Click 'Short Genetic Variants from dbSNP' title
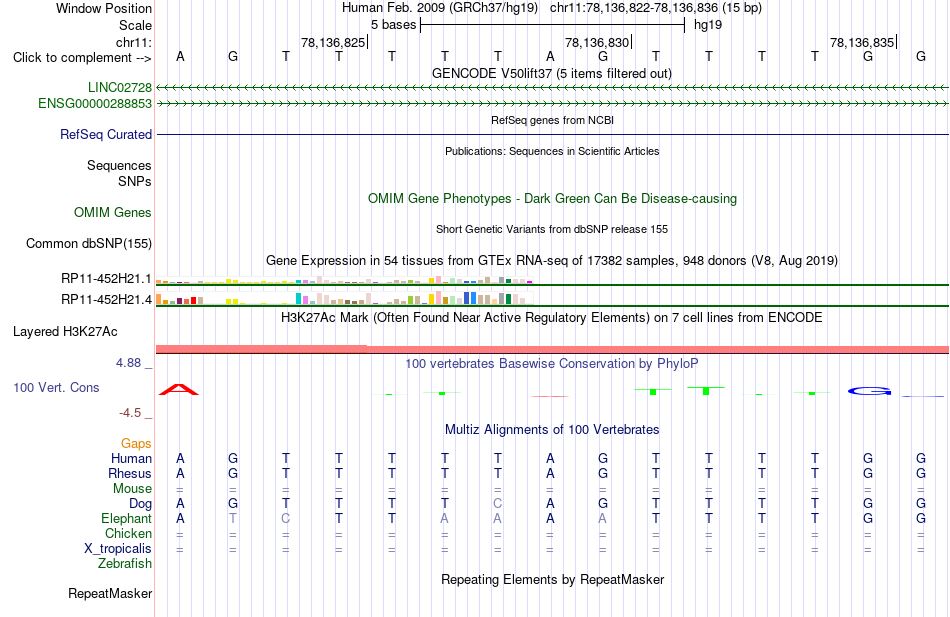The height and width of the screenshot is (617, 950). tap(552, 229)
